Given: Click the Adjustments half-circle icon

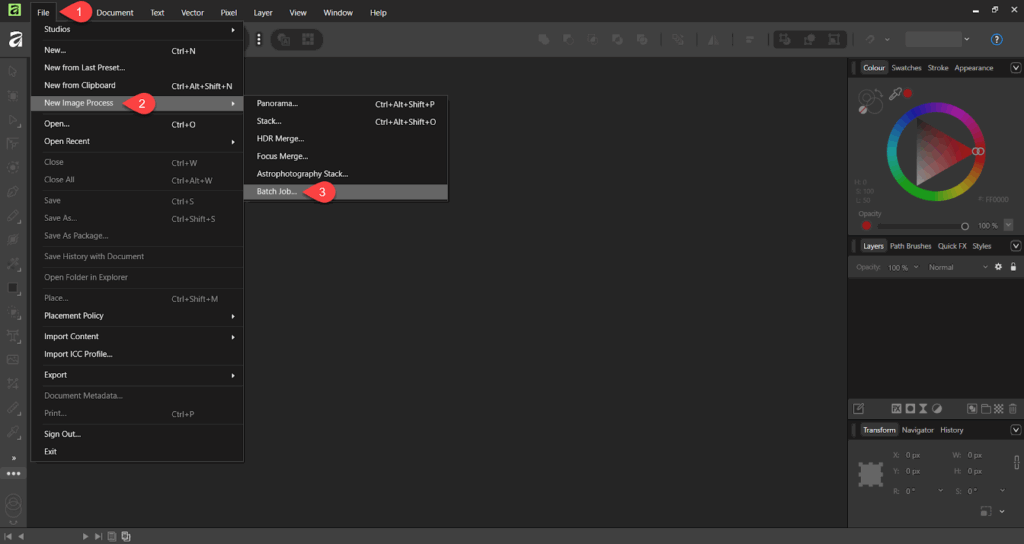Looking at the screenshot, I should [x=937, y=409].
